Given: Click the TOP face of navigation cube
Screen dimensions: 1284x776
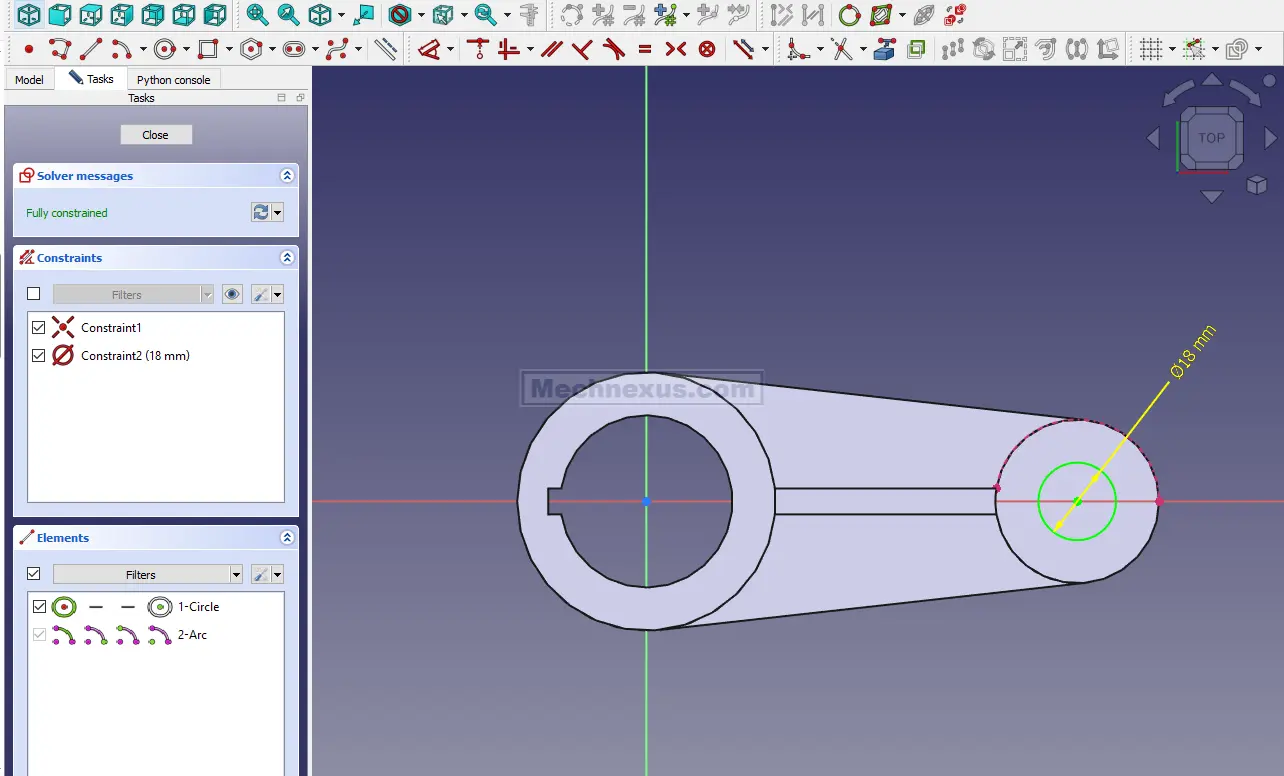Looking at the screenshot, I should 1211,138.
